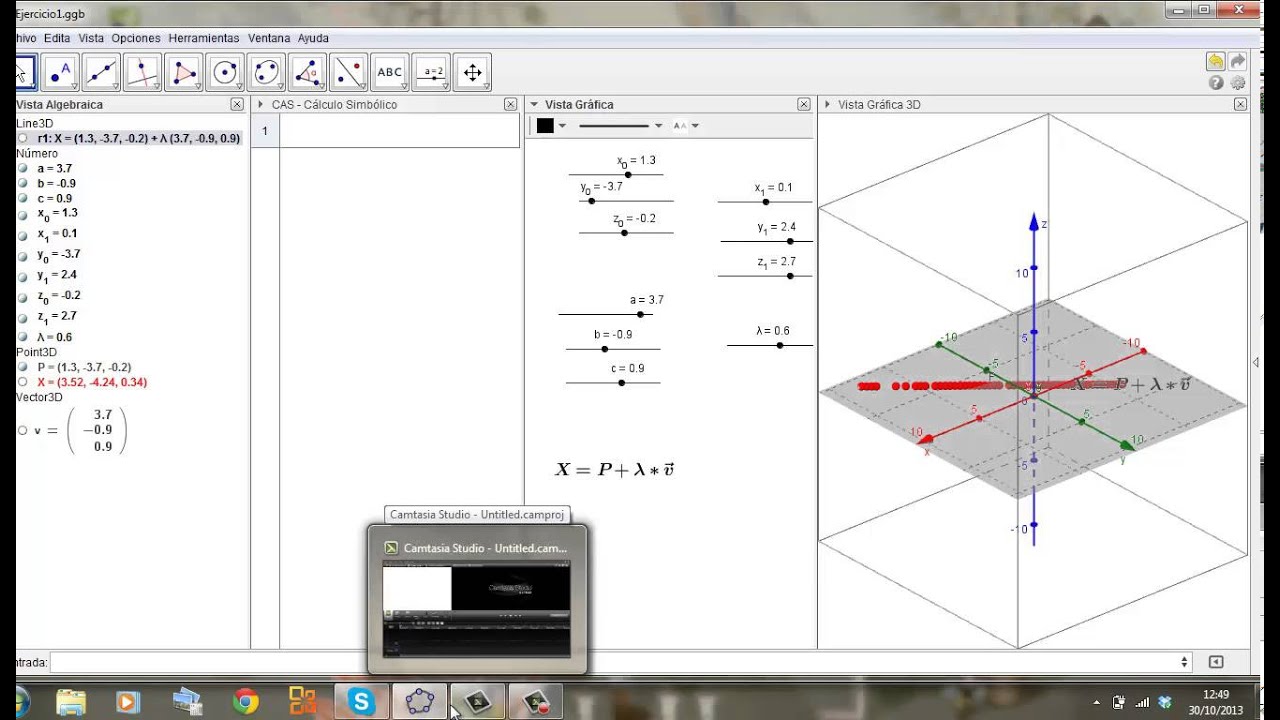Viewport: 1280px width, 720px height.
Task: Select the Move Graphics View tool
Action: pos(472,72)
